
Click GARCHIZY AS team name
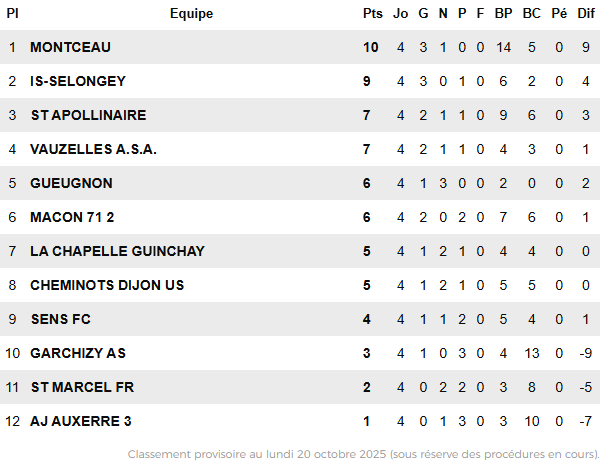(78, 353)
